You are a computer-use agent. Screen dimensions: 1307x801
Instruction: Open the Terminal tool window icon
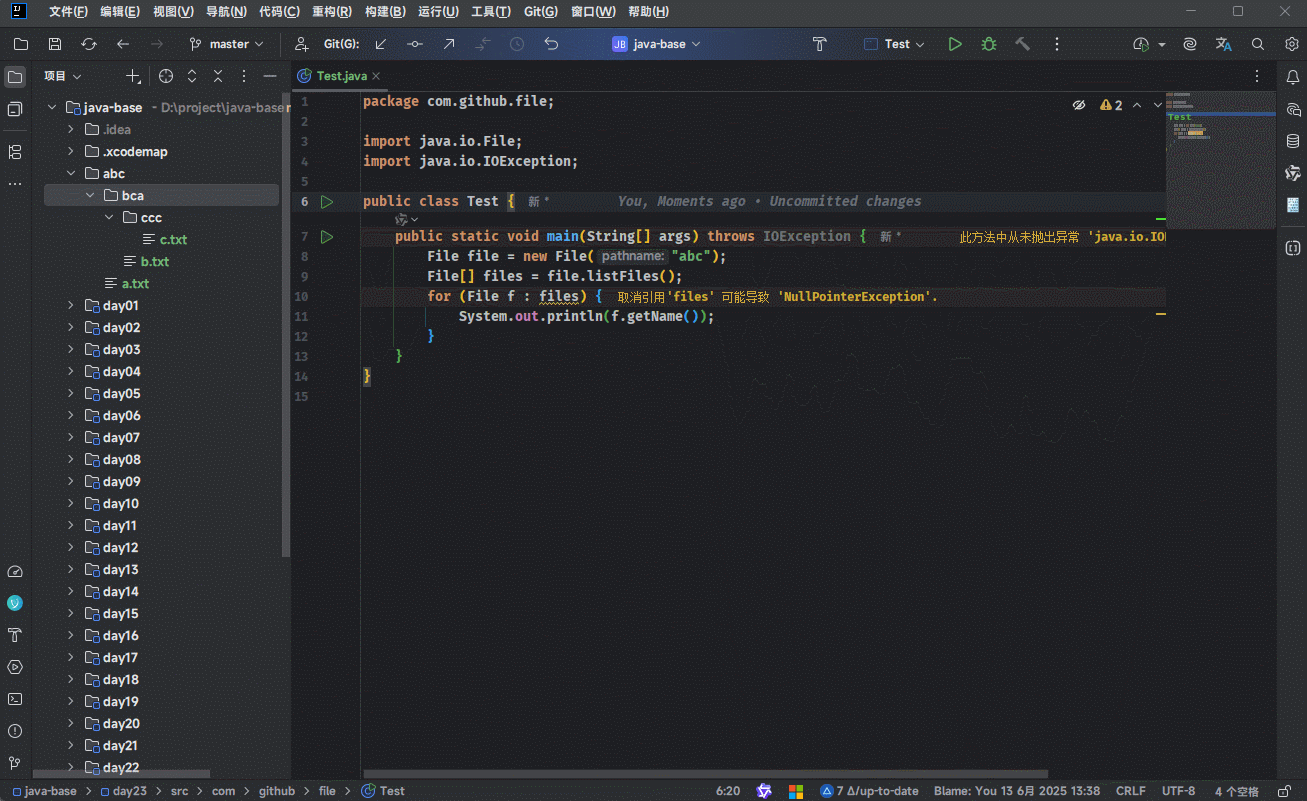15,699
